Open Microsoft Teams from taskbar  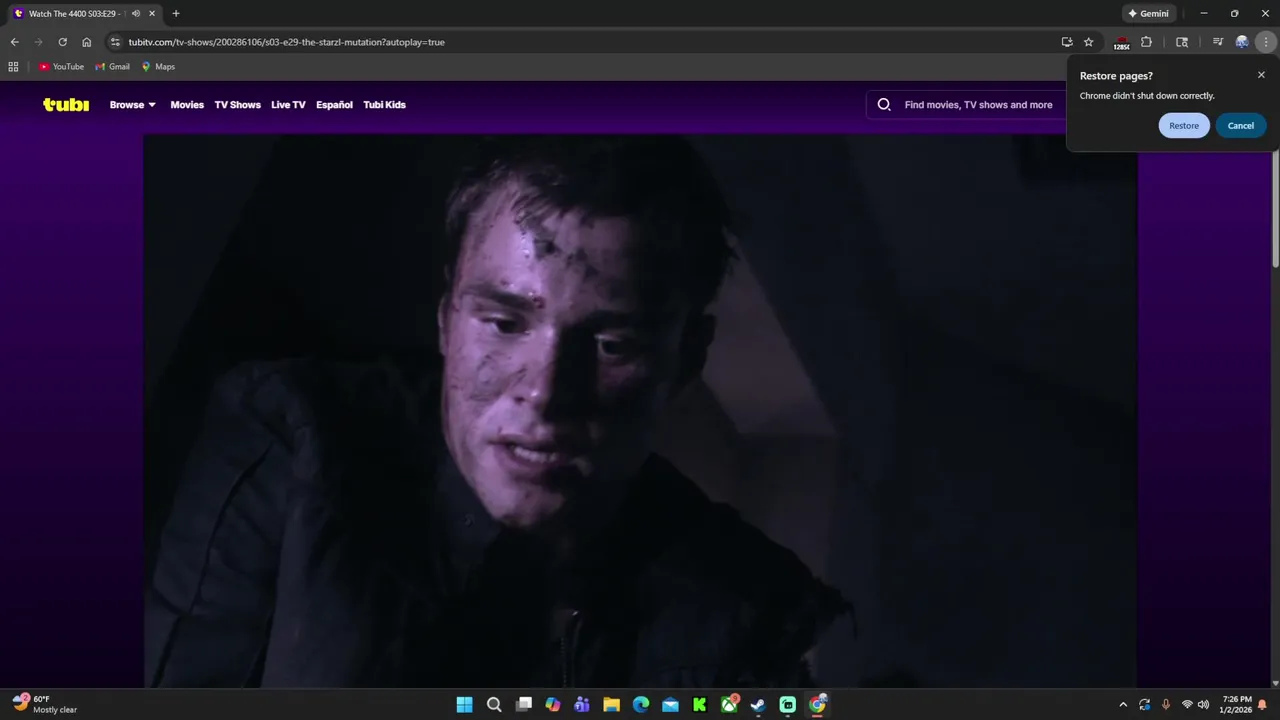[x=582, y=704]
